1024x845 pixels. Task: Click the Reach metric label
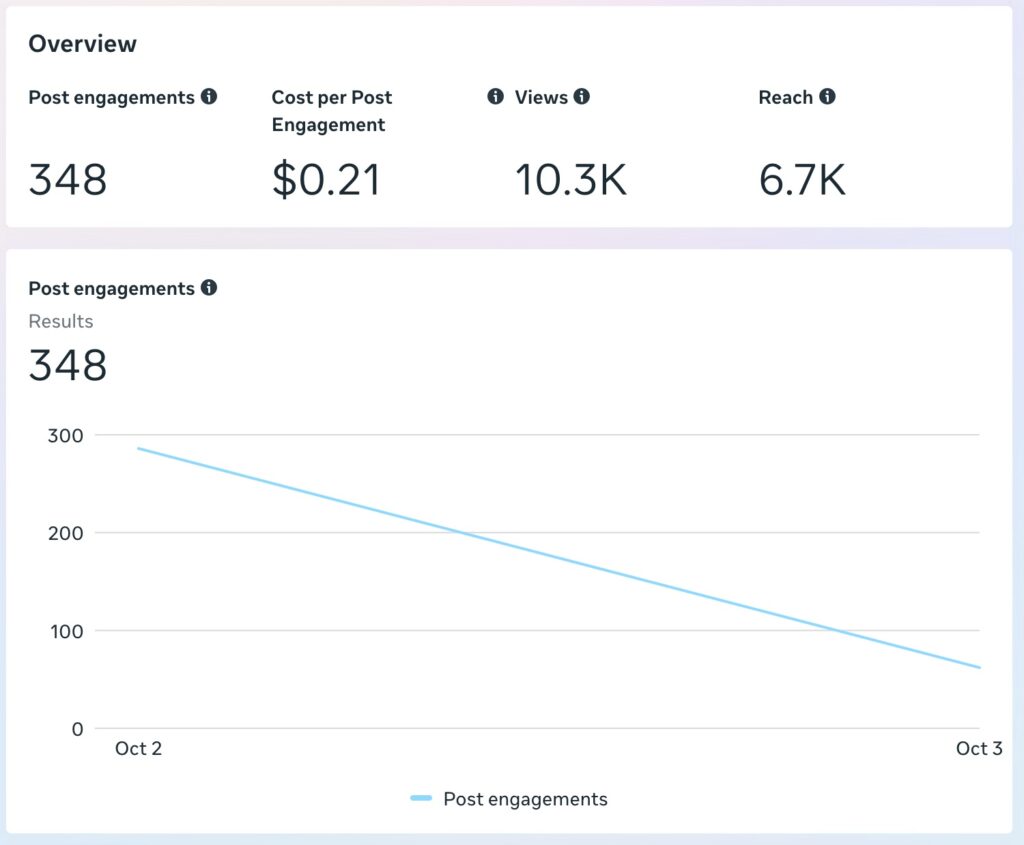(785, 97)
